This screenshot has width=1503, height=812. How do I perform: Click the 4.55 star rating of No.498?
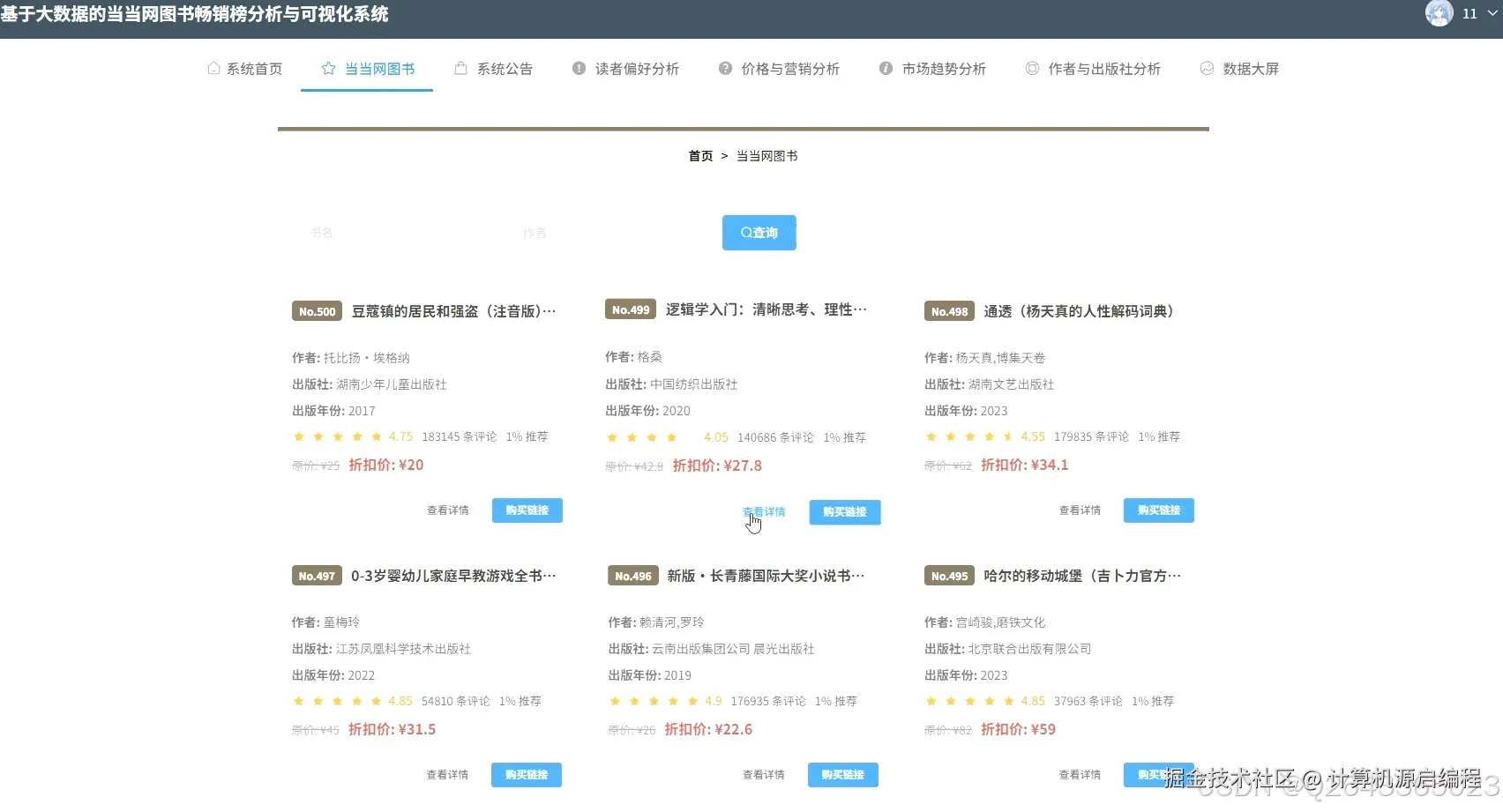click(x=984, y=436)
